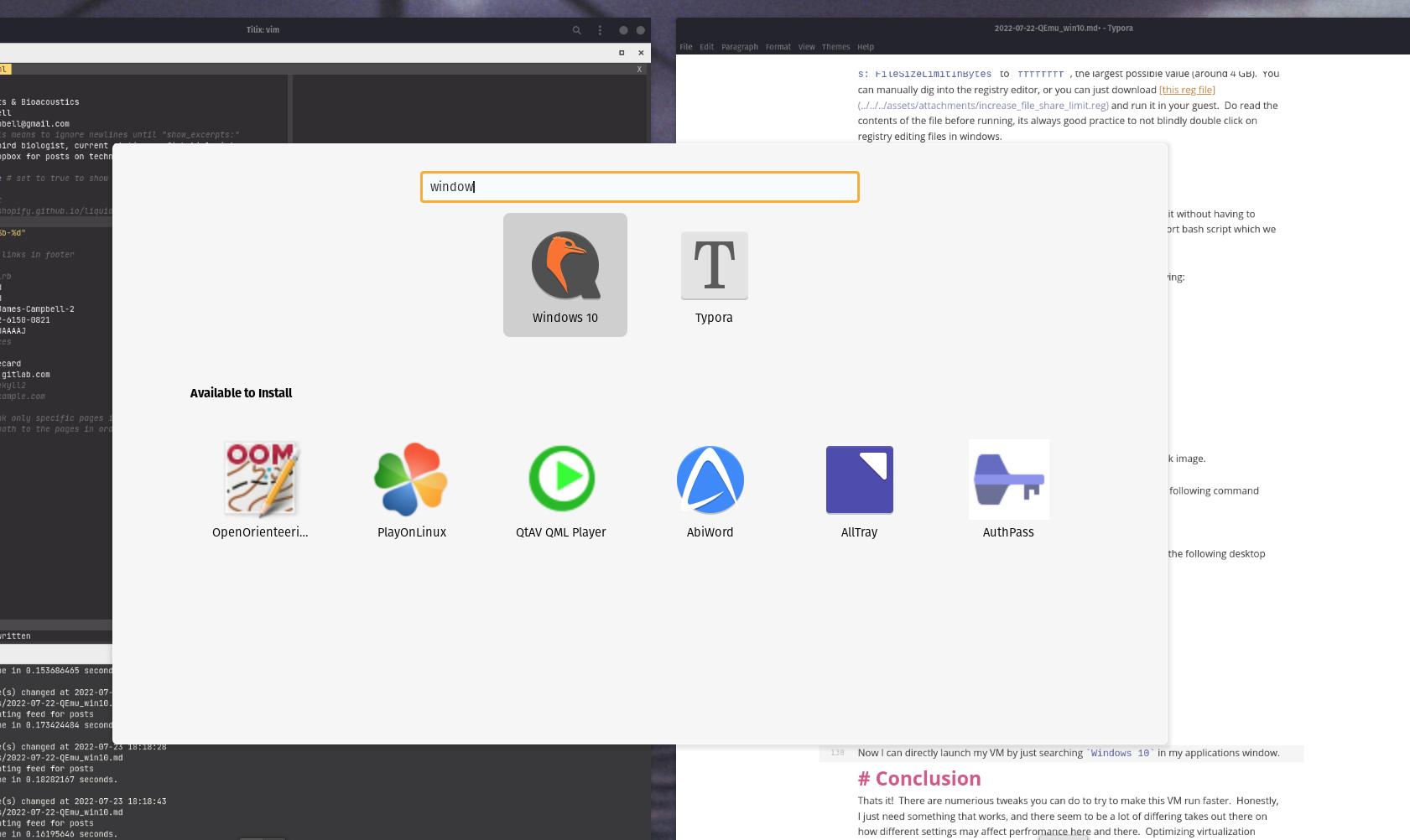
Task: Open the View menu in Typora
Action: click(x=806, y=47)
